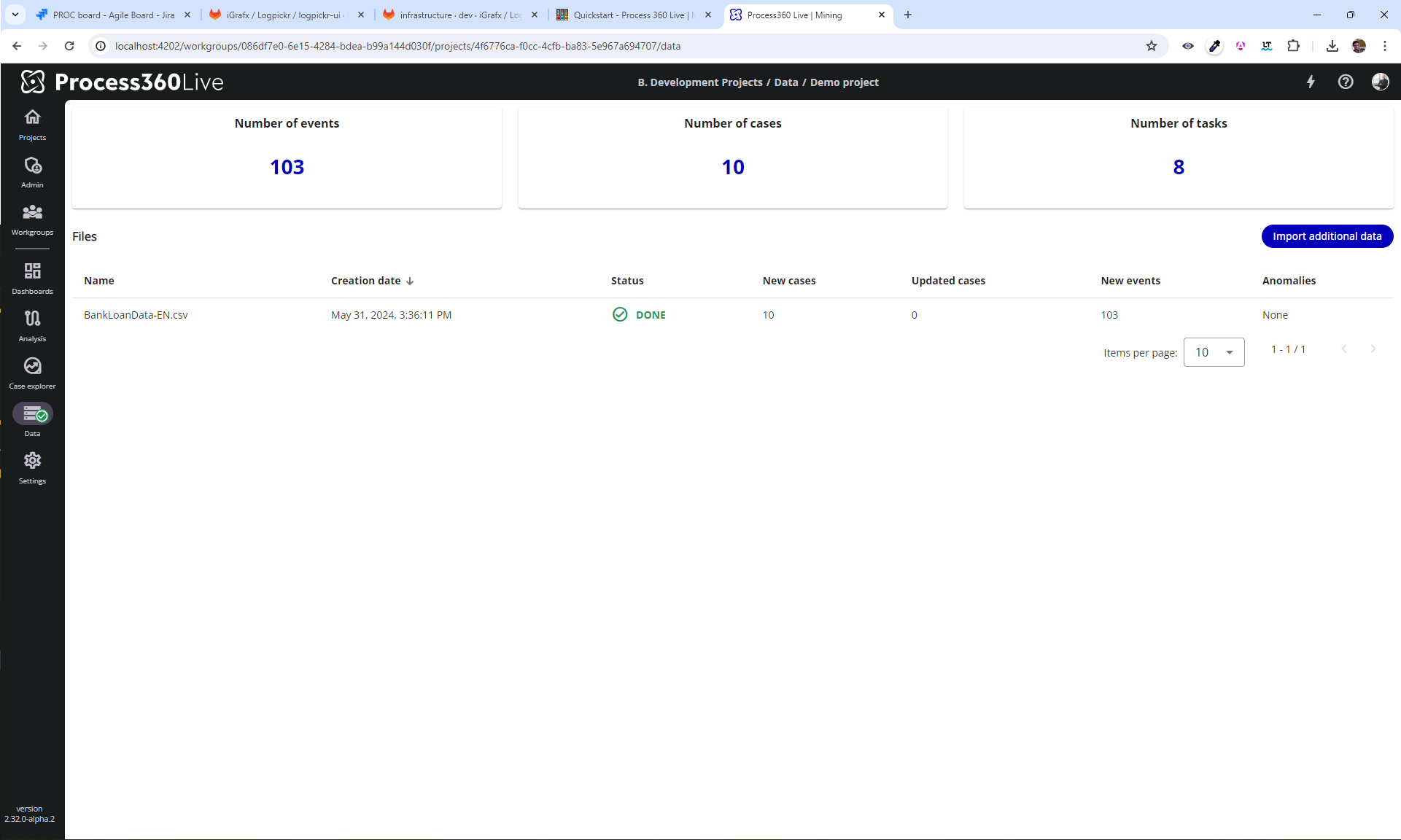Click the Status column header
Image resolution: width=1401 pixels, height=840 pixels.
627,281
